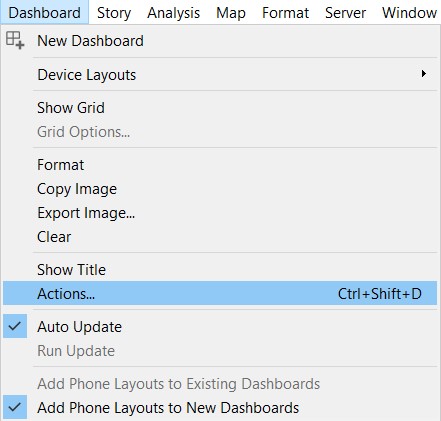Choose Export Image... option
This screenshot has height=421, width=441.
tap(220, 213)
